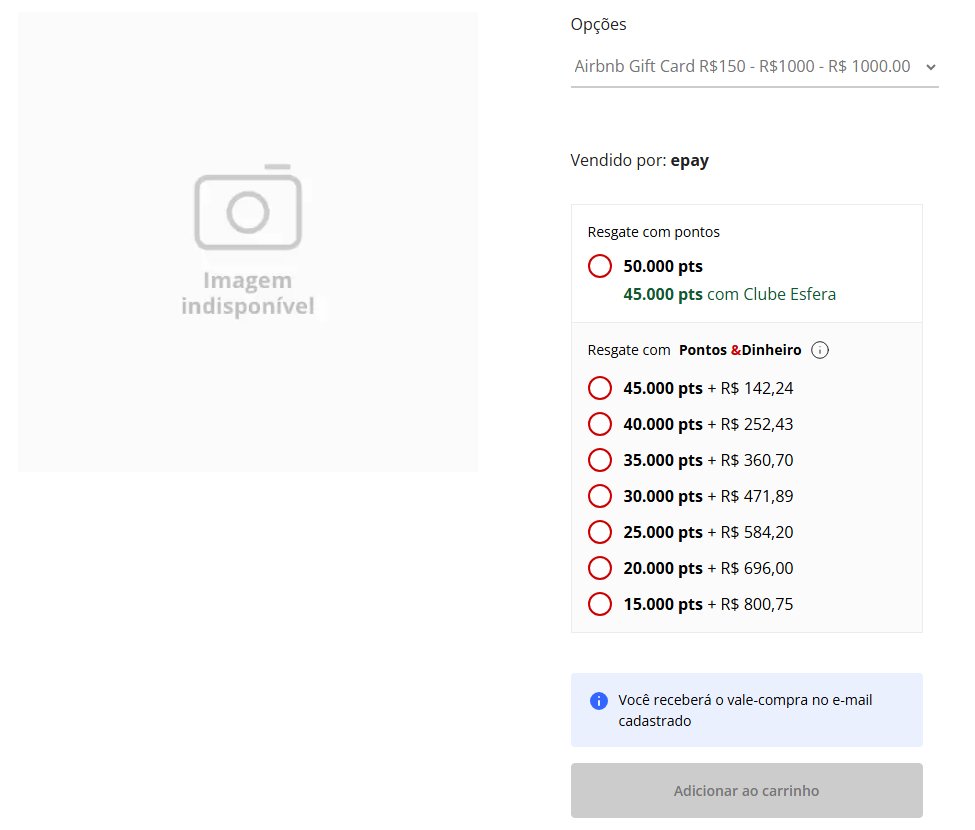The height and width of the screenshot is (830, 975).
Task: Choose 45.000 pts + R$ 142,24 option
Action: point(600,388)
